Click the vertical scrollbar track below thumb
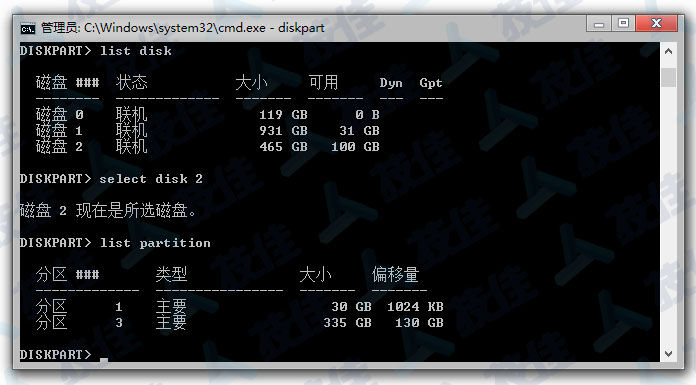 tap(668, 215)
